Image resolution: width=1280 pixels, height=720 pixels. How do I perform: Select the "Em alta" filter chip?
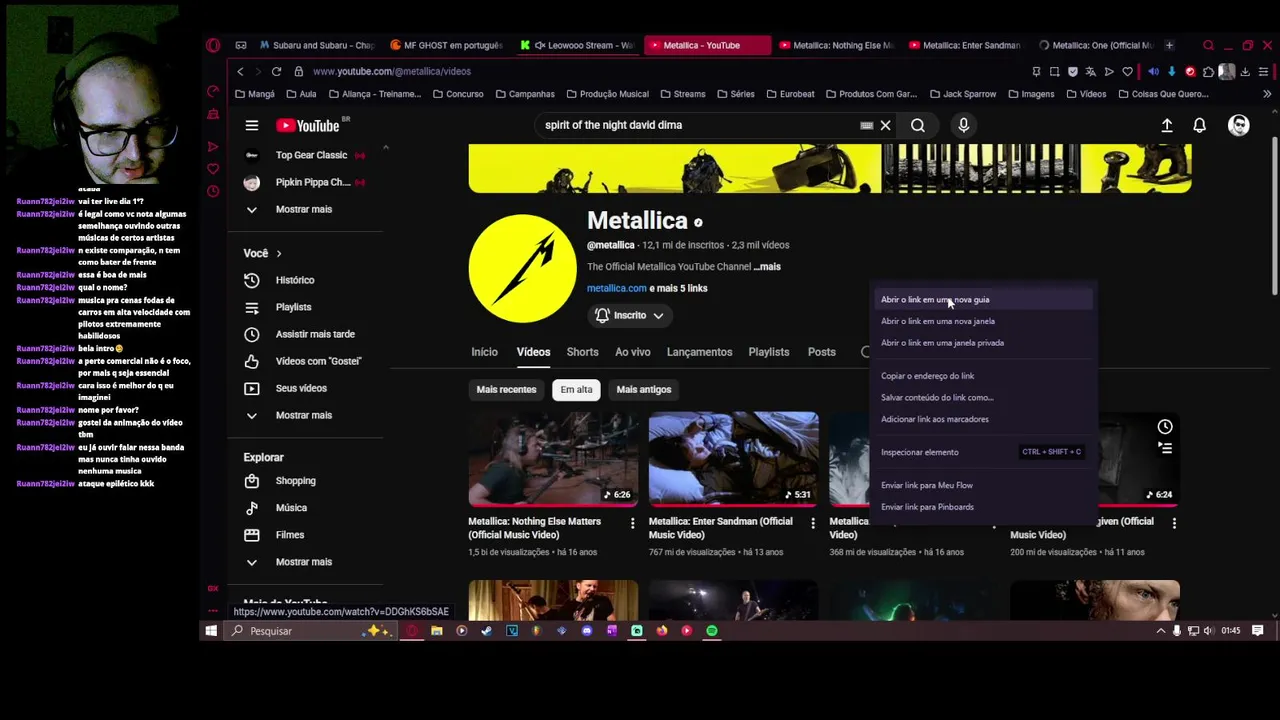[x=576, y=389]
